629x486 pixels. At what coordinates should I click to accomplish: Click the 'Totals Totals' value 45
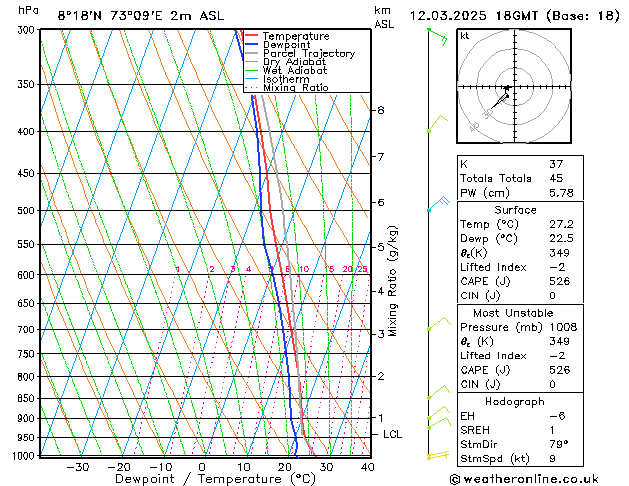pyautogui.click(x=556, y=178)
